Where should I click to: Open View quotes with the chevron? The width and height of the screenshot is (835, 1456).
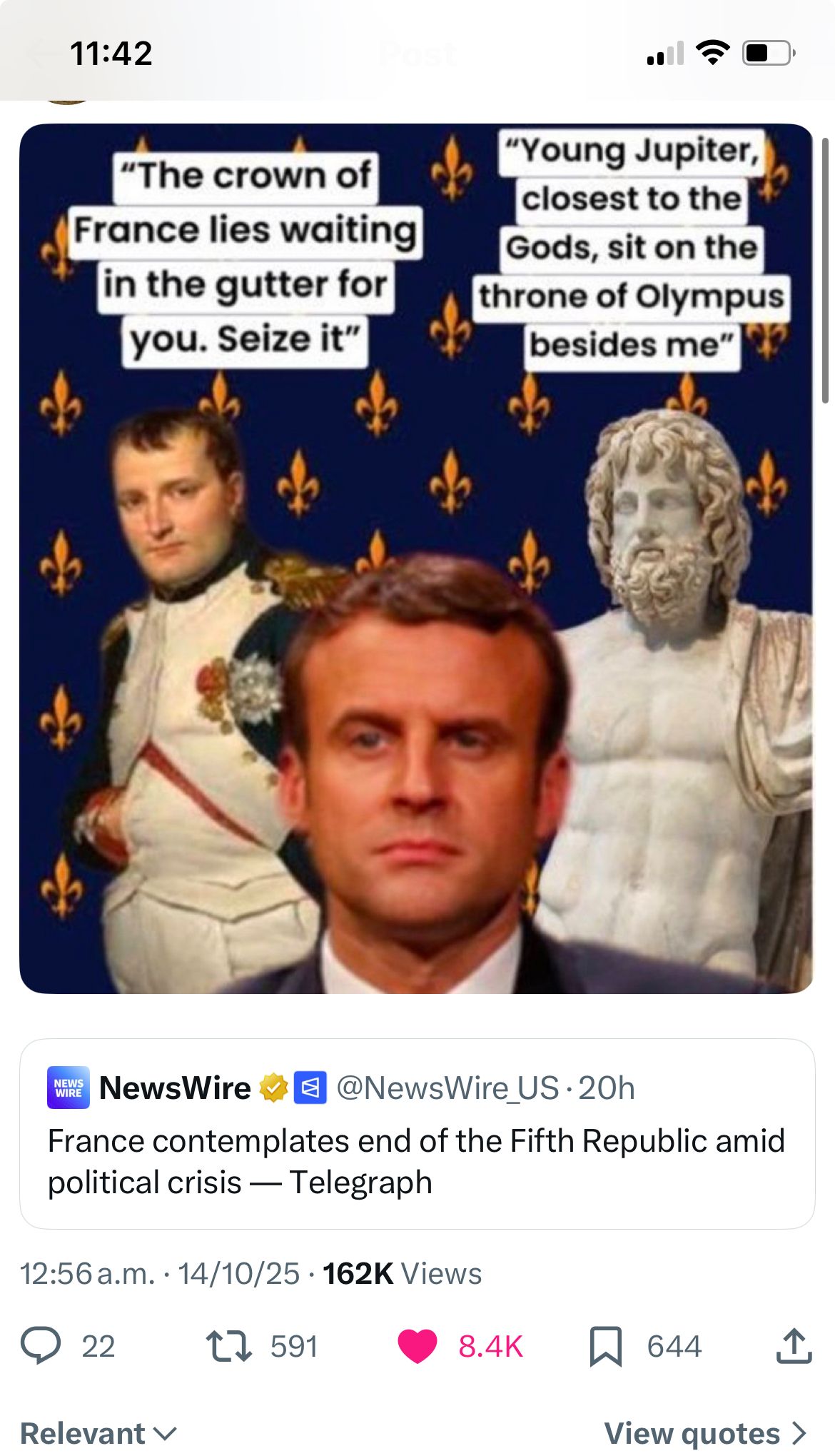705,1433
